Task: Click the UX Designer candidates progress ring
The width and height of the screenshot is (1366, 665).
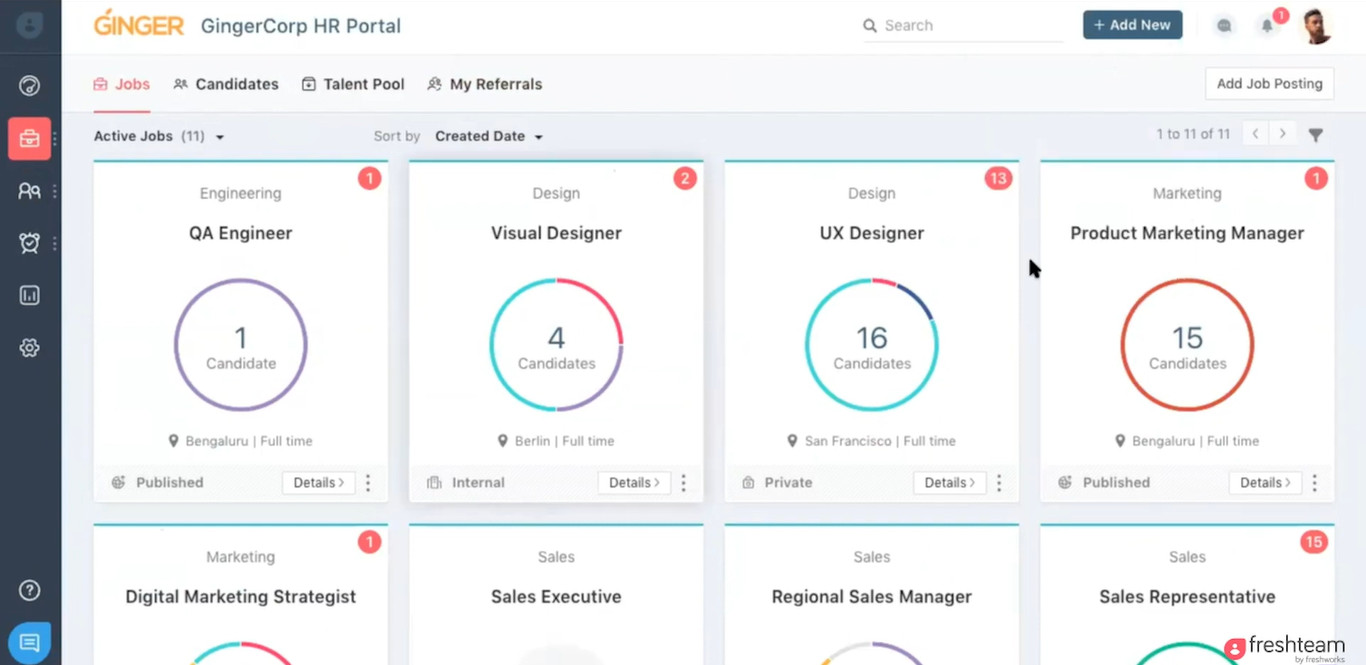Action: (x=871, y=345)
